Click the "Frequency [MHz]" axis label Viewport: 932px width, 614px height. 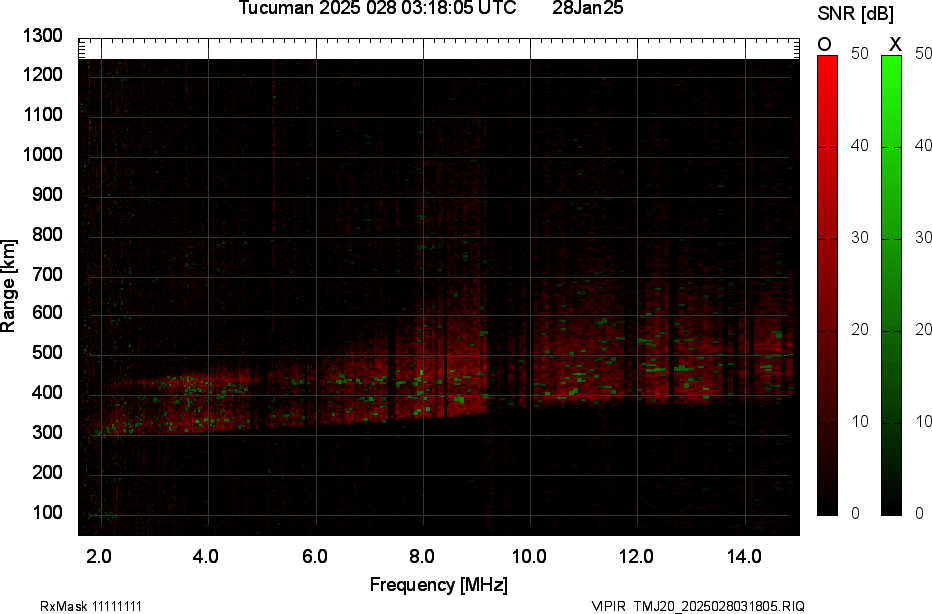coord(438,584)
